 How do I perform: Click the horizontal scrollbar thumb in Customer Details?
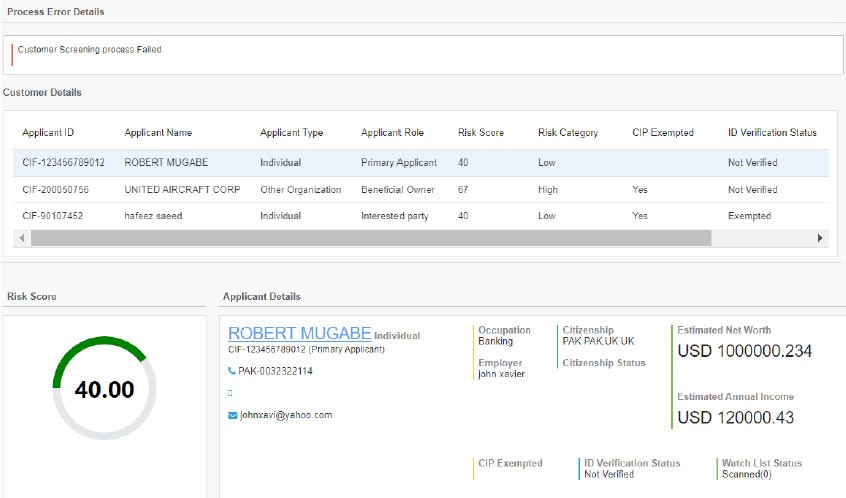[x=371, y=238]
